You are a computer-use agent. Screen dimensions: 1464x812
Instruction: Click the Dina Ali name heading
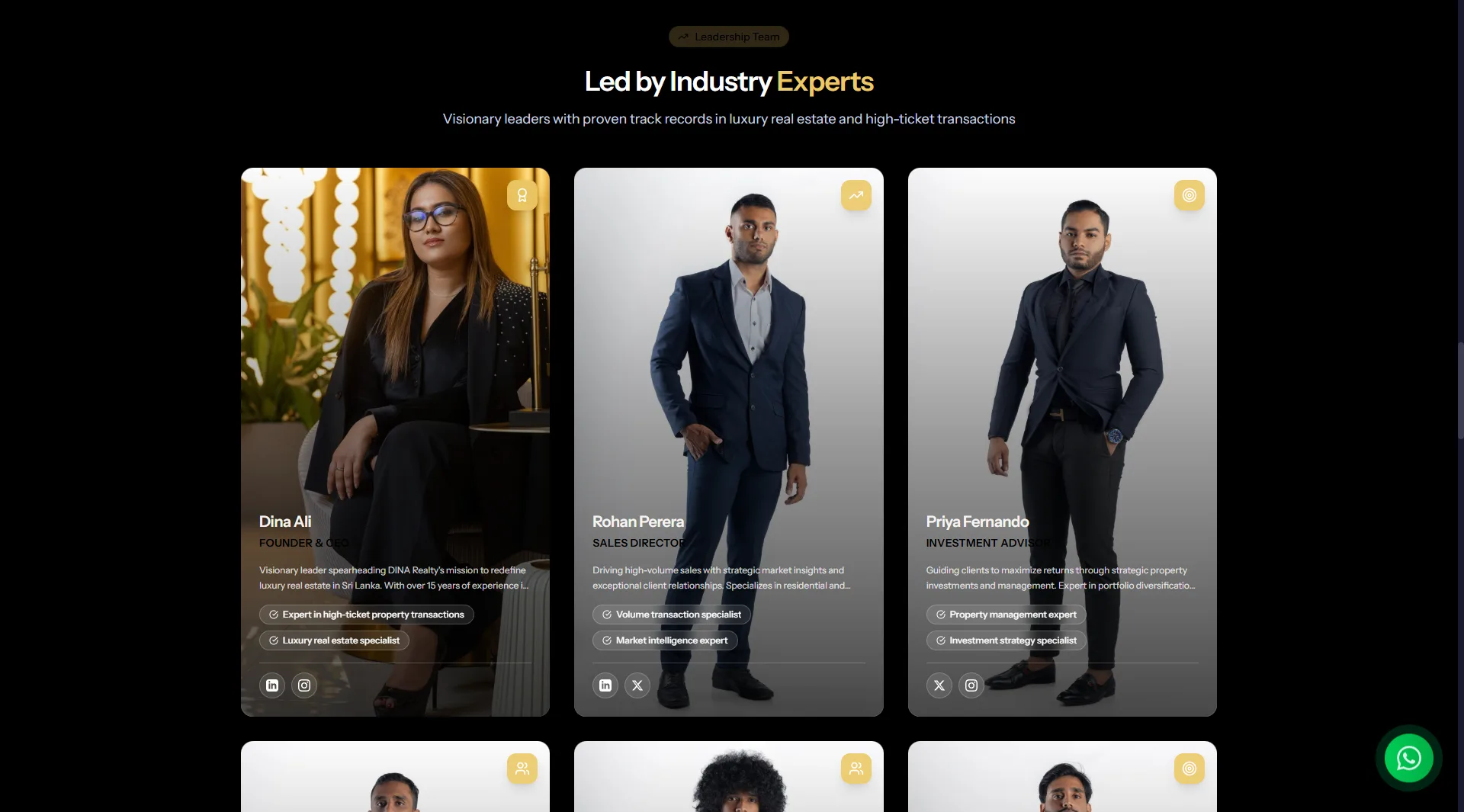coord(285,522)
